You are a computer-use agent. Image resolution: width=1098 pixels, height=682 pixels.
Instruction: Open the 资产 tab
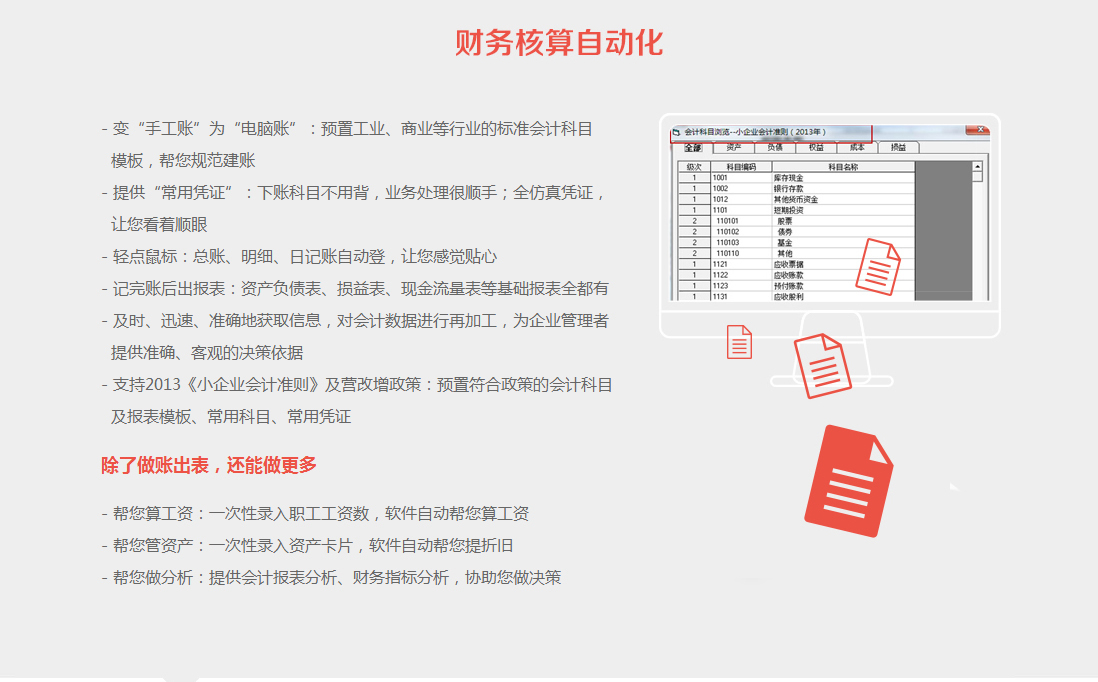733,148
